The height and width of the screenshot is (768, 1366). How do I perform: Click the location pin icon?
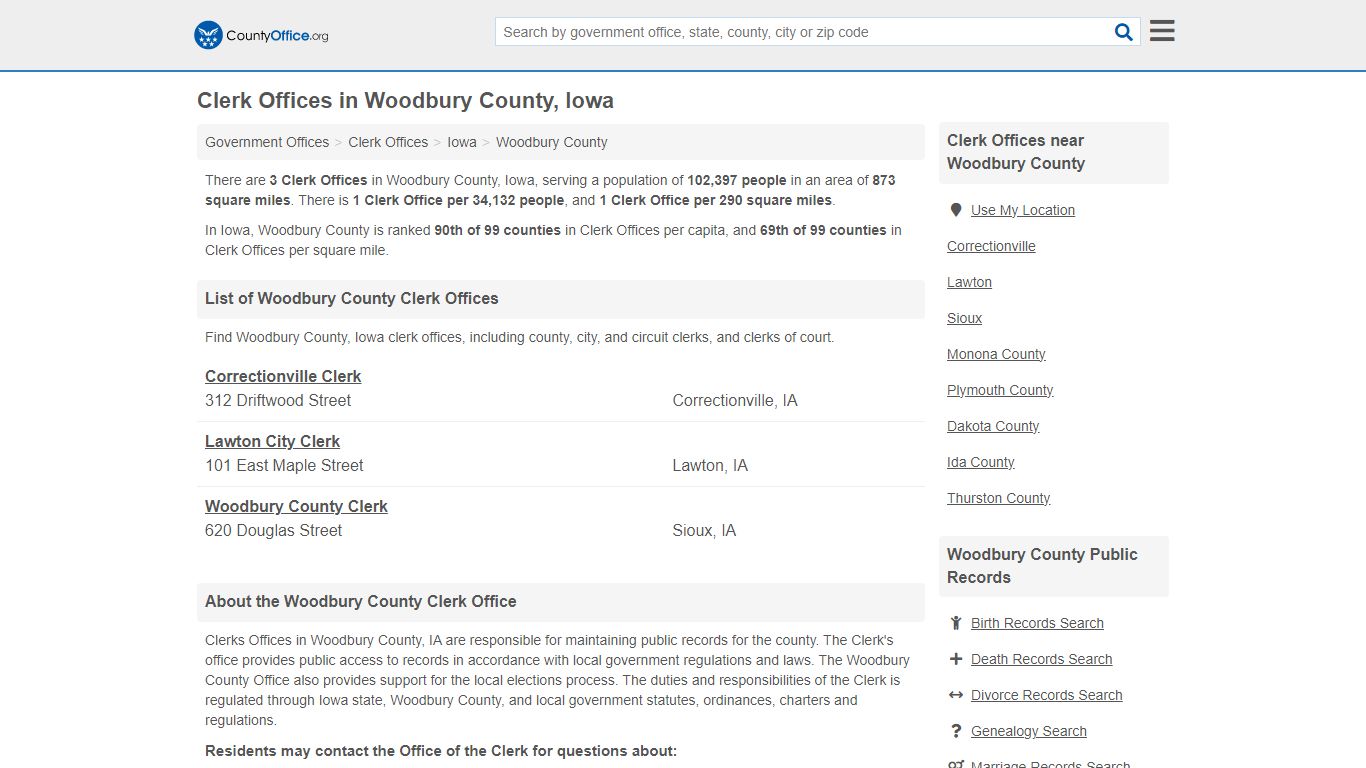(x=956, y=210)
